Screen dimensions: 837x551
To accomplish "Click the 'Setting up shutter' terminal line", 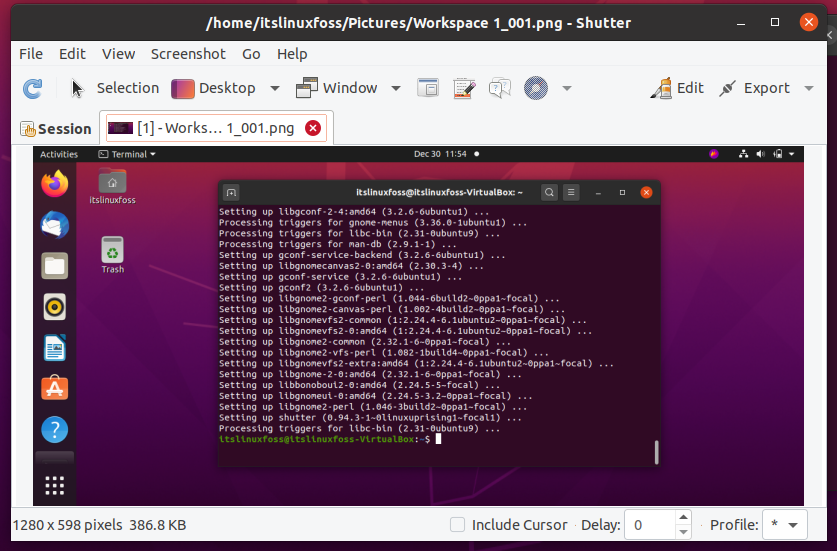I will 370,418.
